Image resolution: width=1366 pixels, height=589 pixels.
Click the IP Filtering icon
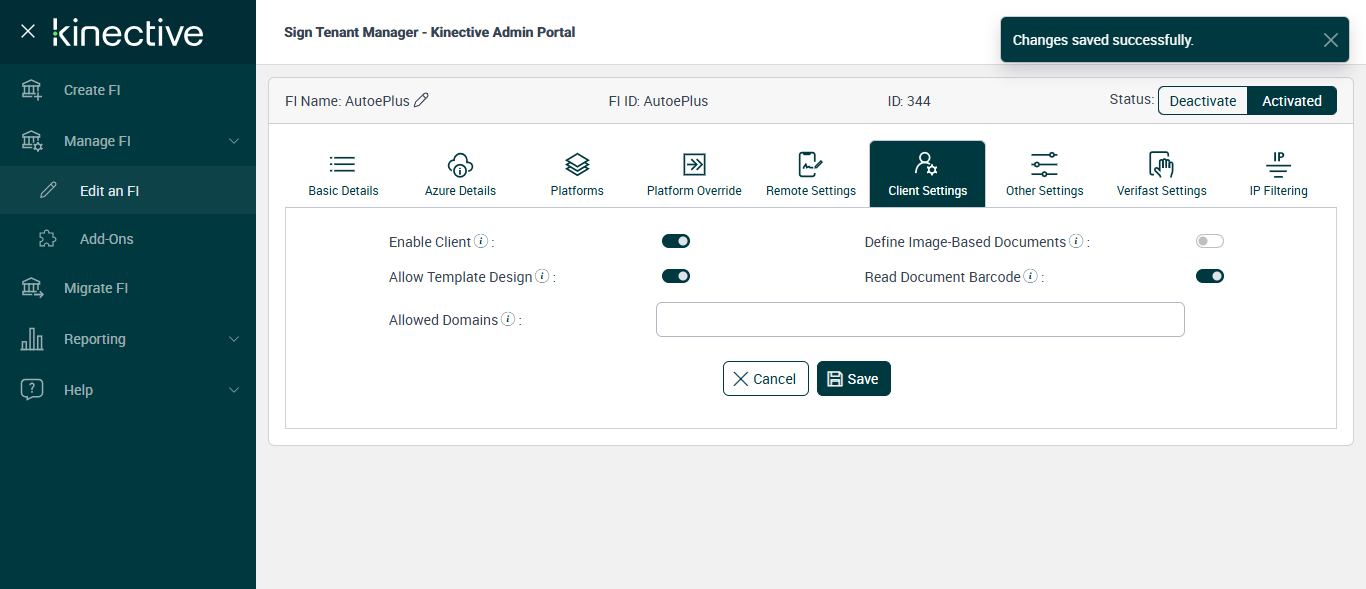[1278, 164]
